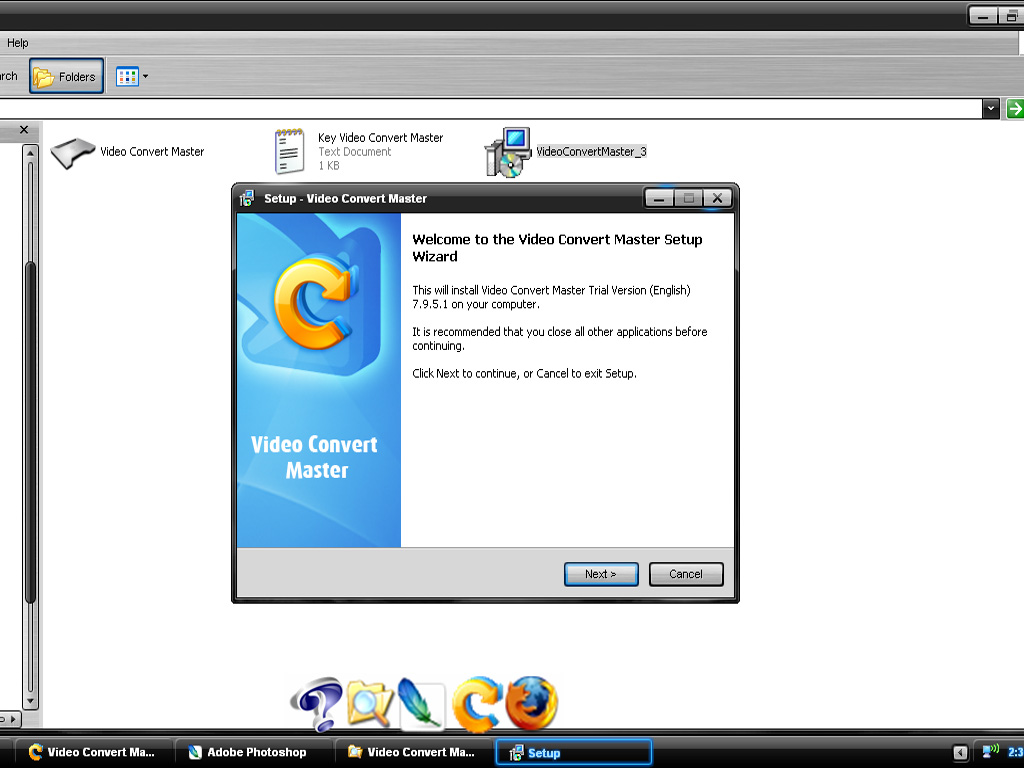Expand the Views dropdown arrow
Viewport: 1024px width, 768px height.
click(x=145, y=76)
